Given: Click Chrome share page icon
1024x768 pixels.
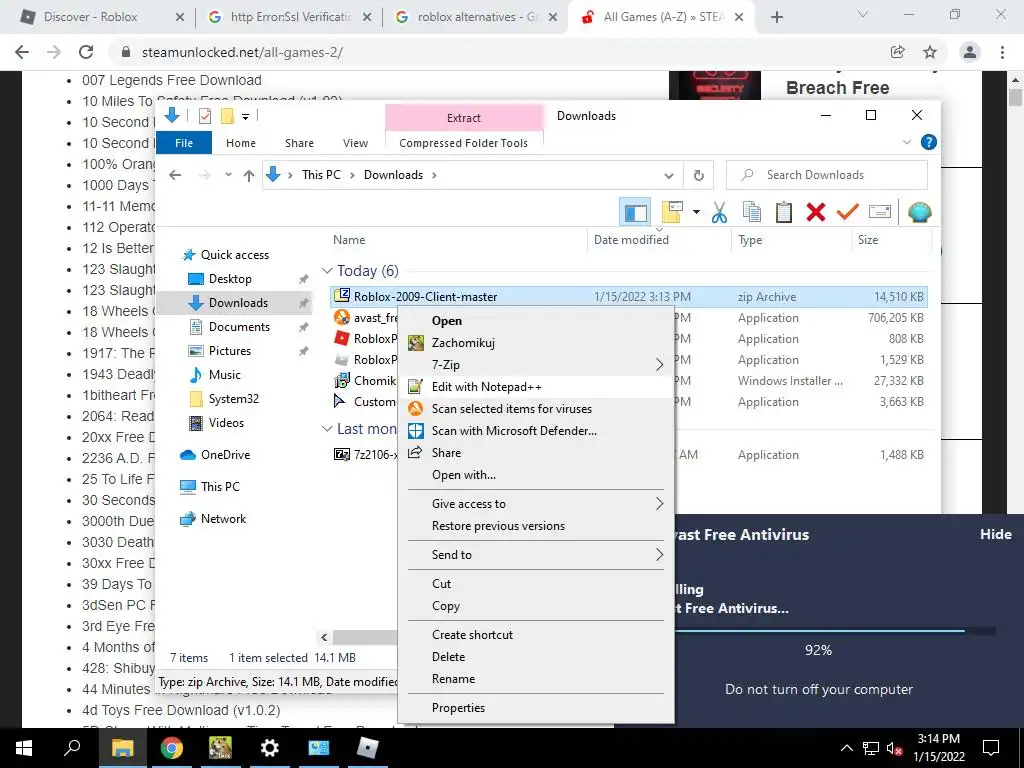Looking at the screenshot, I should (x=897, y=52).
